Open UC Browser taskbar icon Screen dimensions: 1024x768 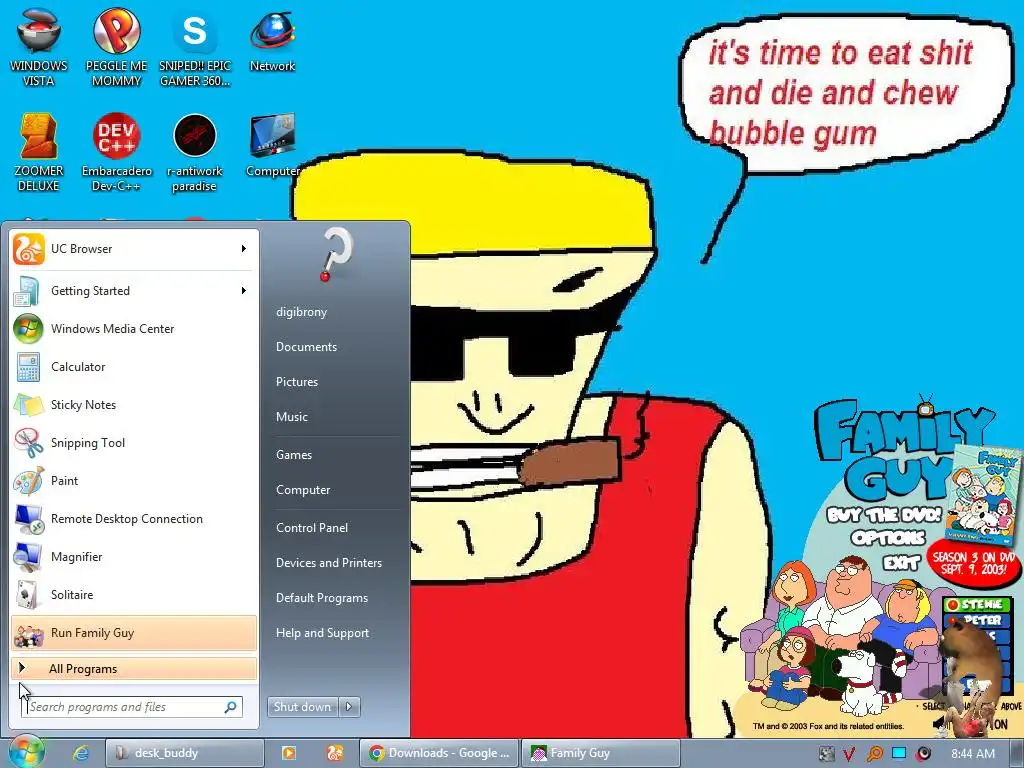tap(335, 753)
